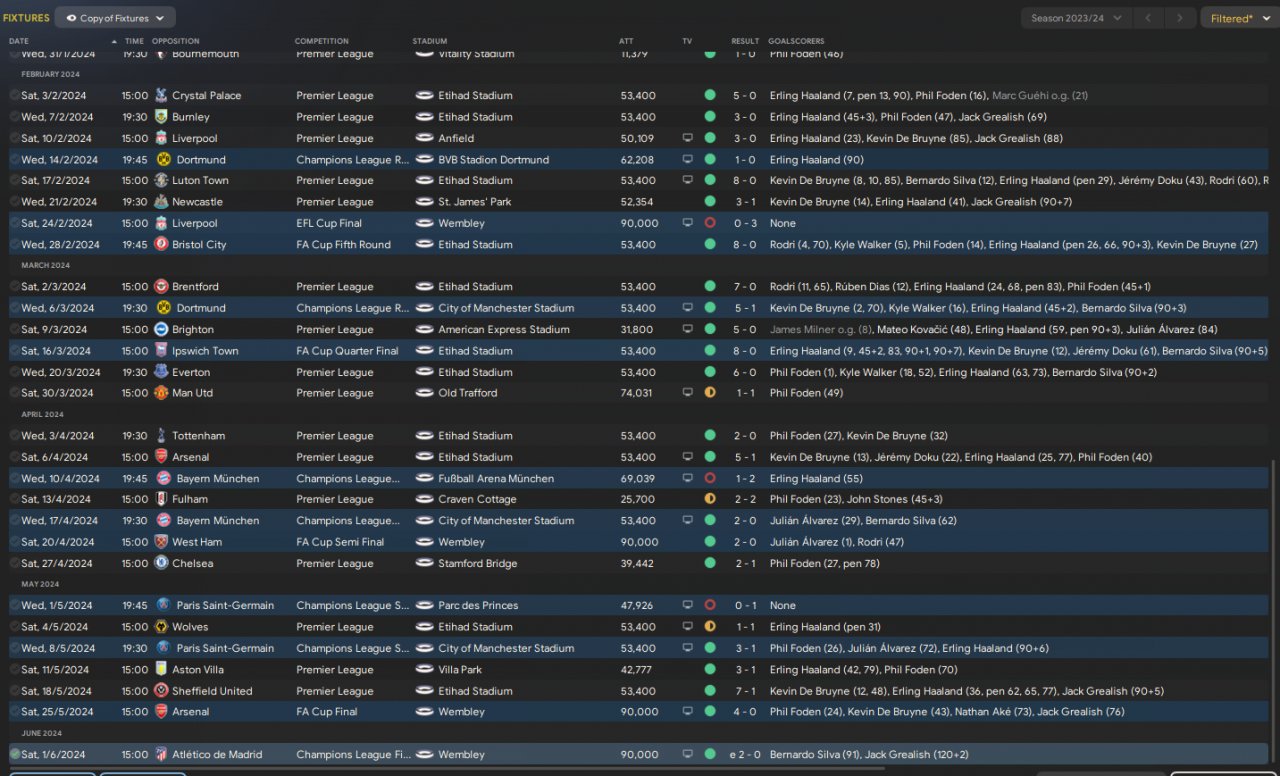Click the 74,031 attendance value
Screen dimensions: 1280x776
[x=636, y=393]
